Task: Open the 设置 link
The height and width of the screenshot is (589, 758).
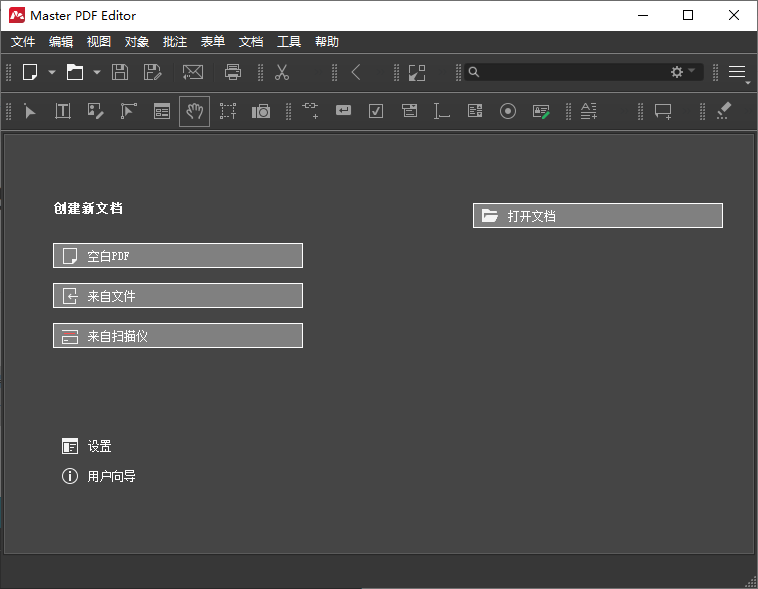Action: (x=87, y=446)
